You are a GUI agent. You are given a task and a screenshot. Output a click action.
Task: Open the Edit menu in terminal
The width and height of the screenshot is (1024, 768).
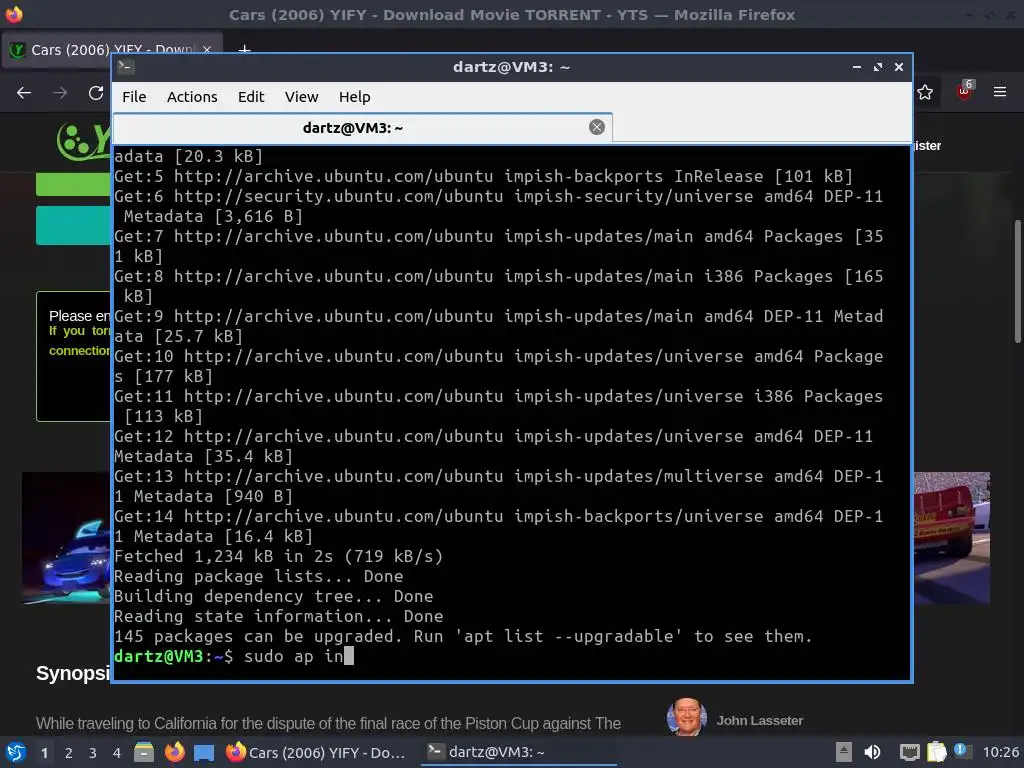point(251,97)
